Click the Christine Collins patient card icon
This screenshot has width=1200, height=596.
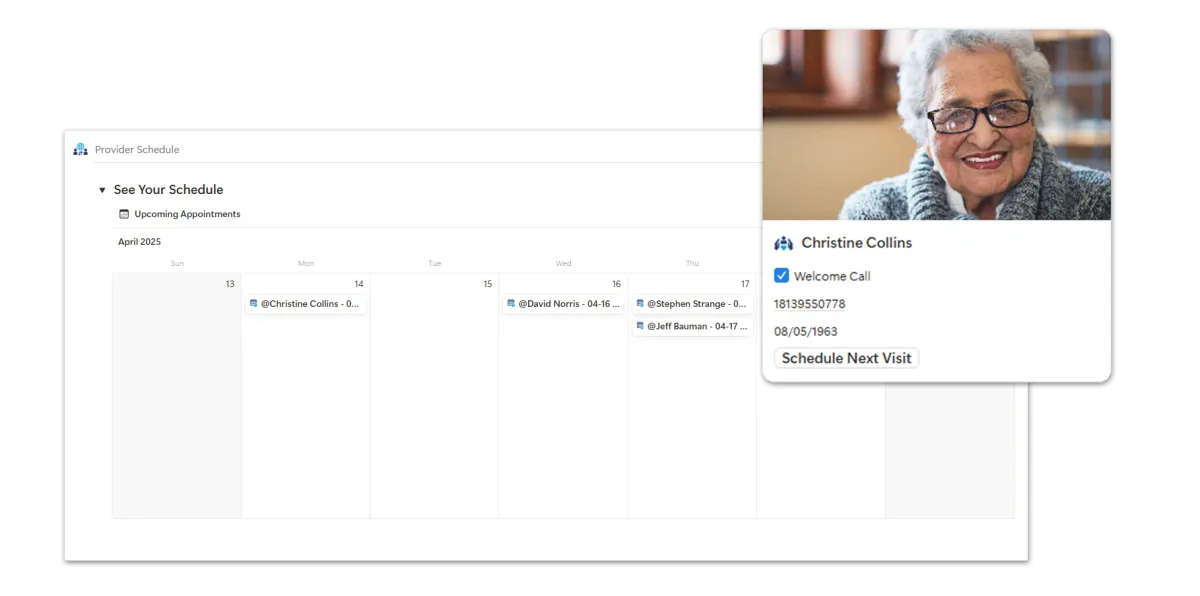(x=784, y=243)
